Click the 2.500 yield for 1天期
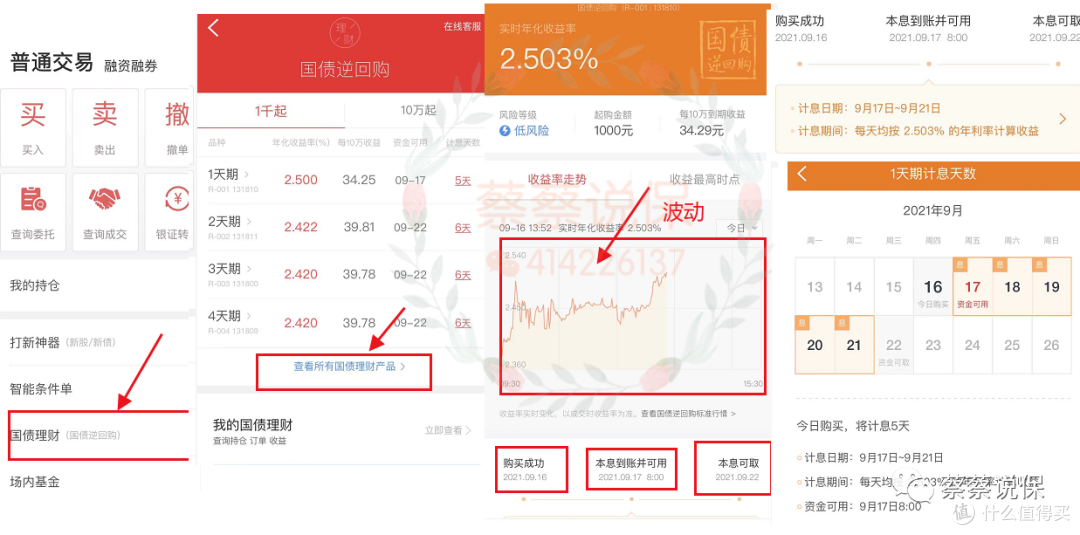The height and width of the screenshot is (535, 1080). (x=301, y=180)
